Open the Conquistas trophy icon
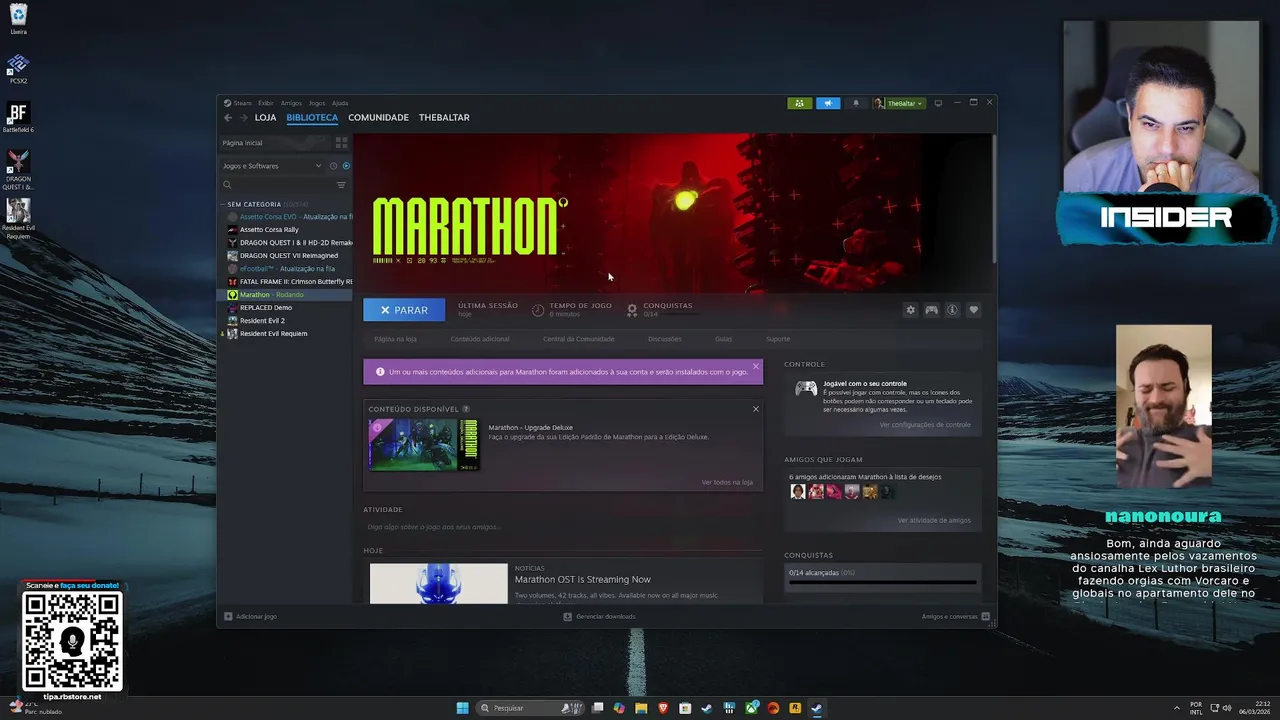This screenshot has width=1280, height=720. [x=632, y=310]
